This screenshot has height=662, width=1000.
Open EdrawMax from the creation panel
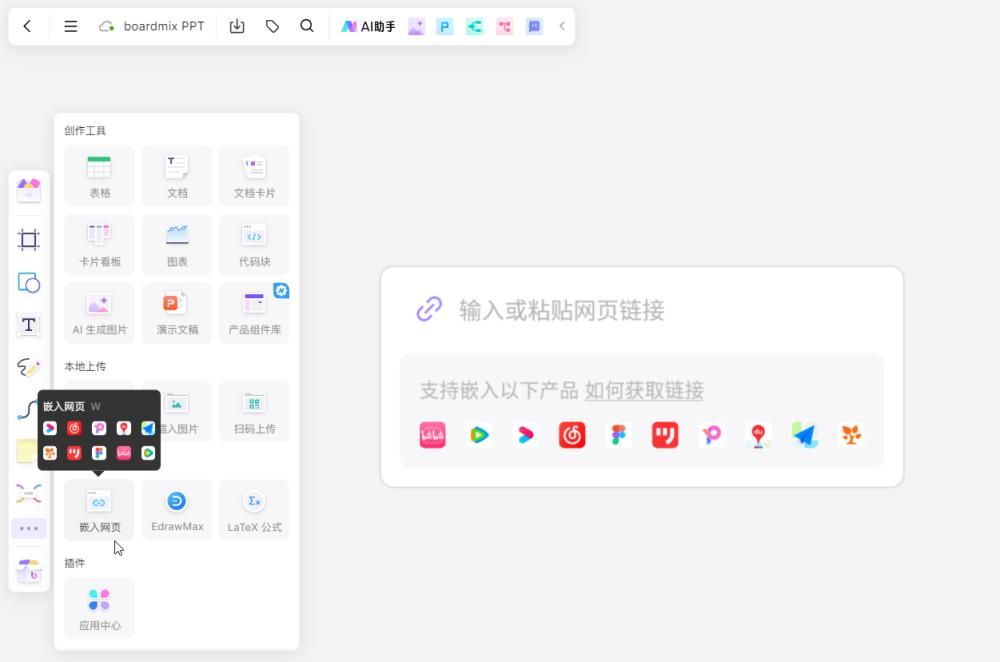176,510
